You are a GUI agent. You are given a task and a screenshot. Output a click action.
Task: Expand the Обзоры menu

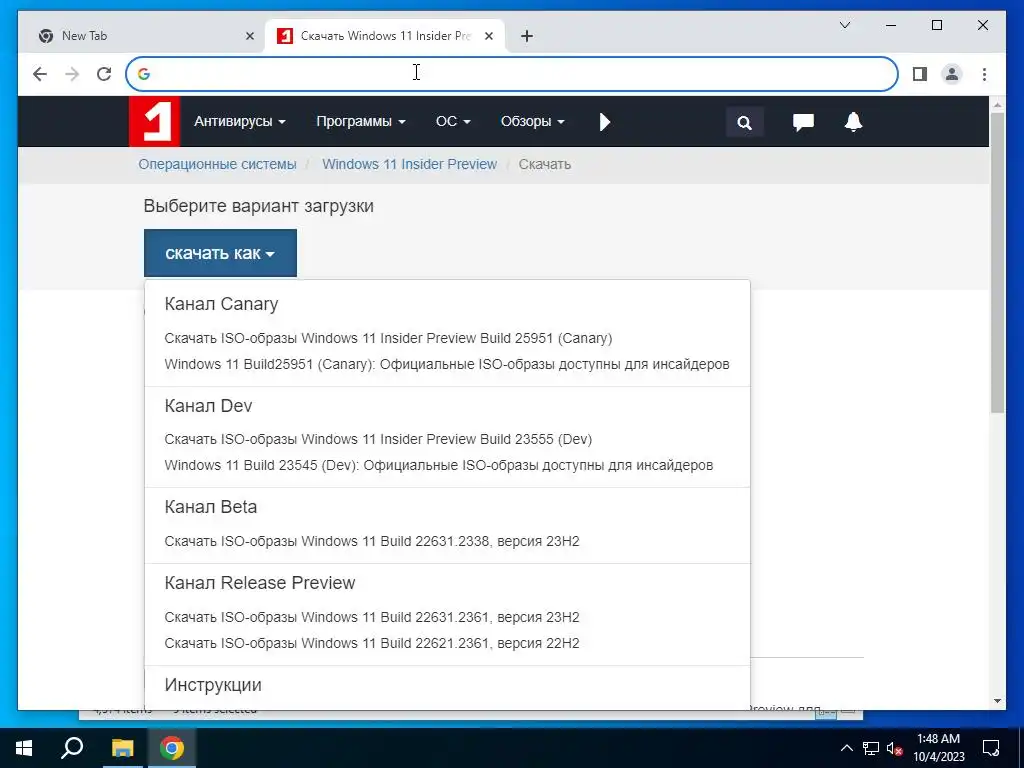coord(532,121)
